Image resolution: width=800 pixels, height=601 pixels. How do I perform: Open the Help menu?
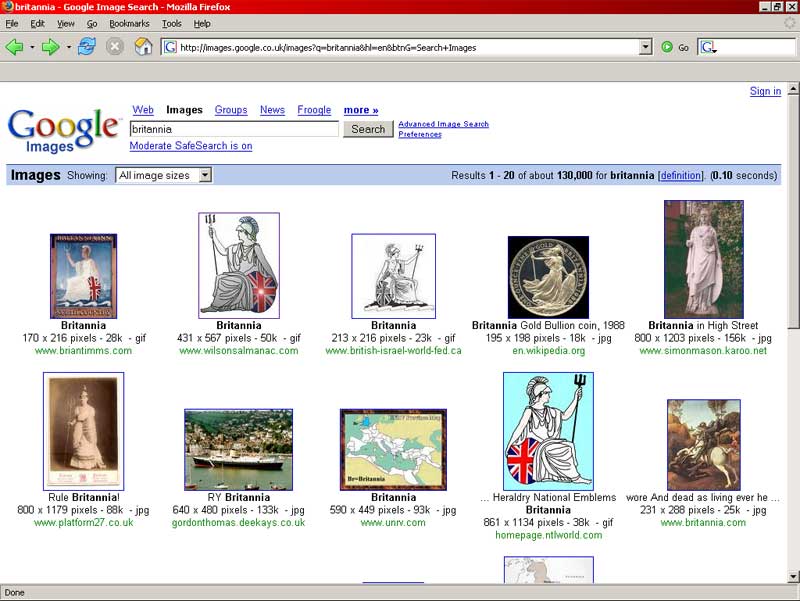[202, 23]
